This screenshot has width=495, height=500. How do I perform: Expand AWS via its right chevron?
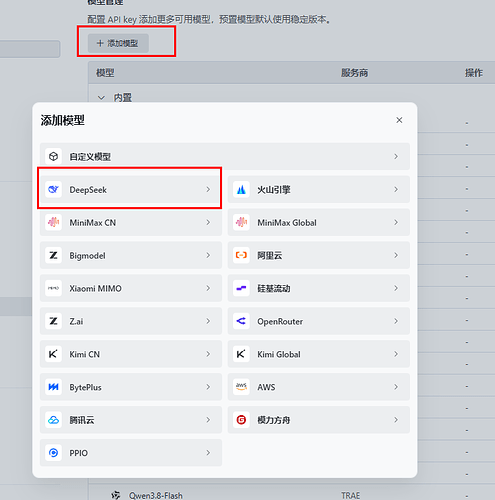point(396,387)
